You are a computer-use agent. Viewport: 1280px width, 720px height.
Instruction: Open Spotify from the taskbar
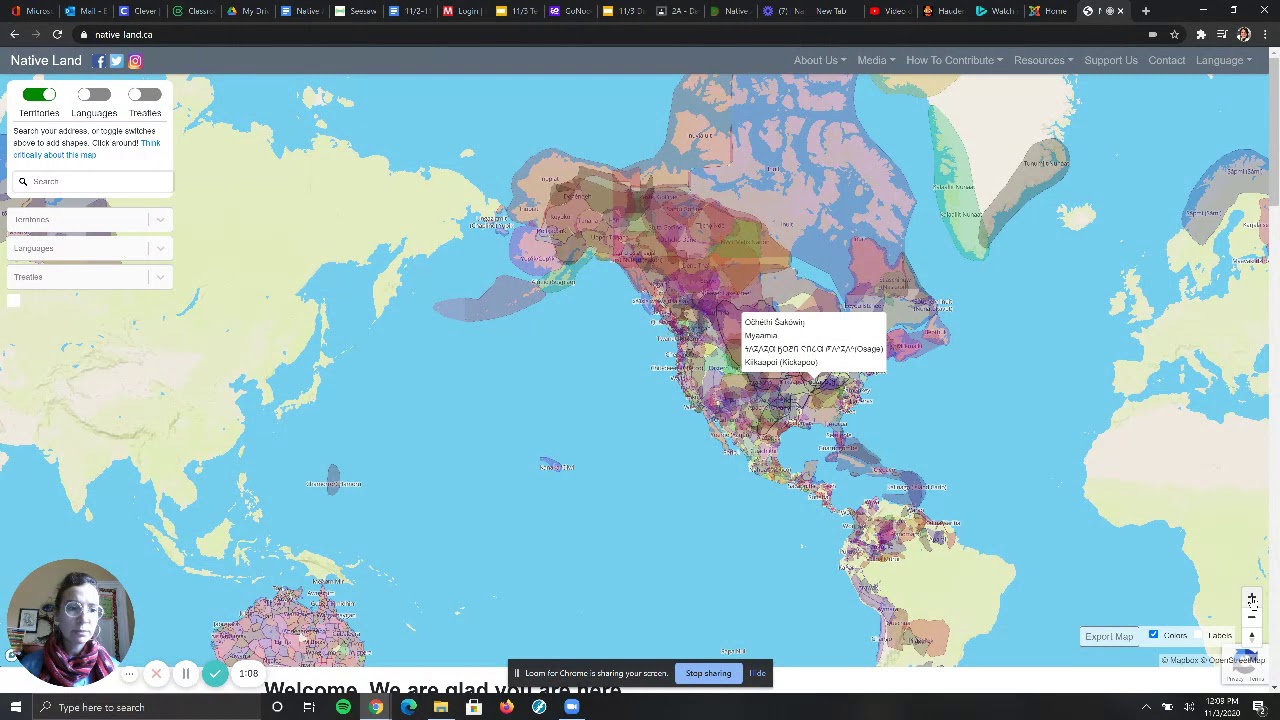tap(343, 707)
